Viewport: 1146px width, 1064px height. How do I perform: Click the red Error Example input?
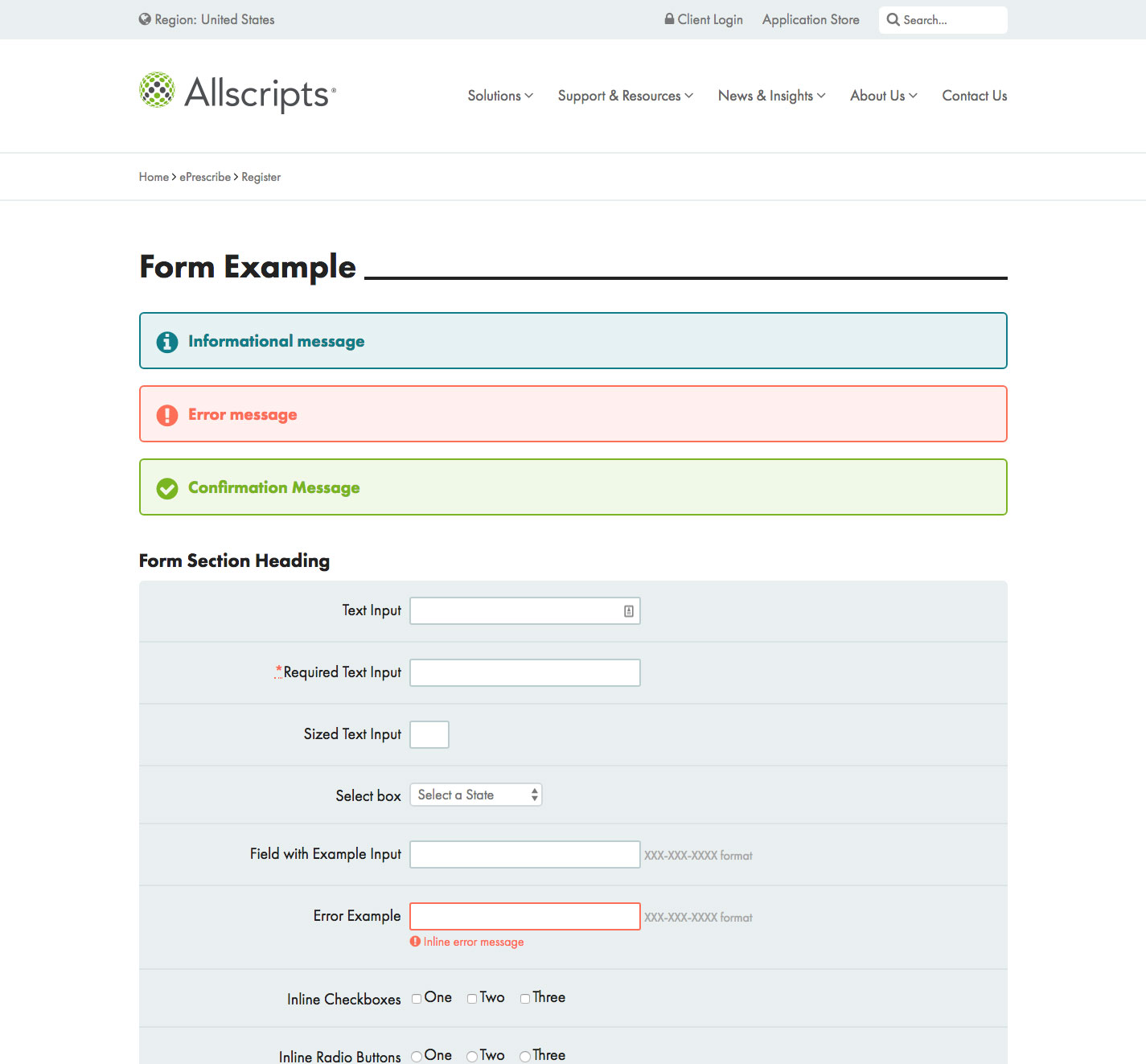[525, 917]
